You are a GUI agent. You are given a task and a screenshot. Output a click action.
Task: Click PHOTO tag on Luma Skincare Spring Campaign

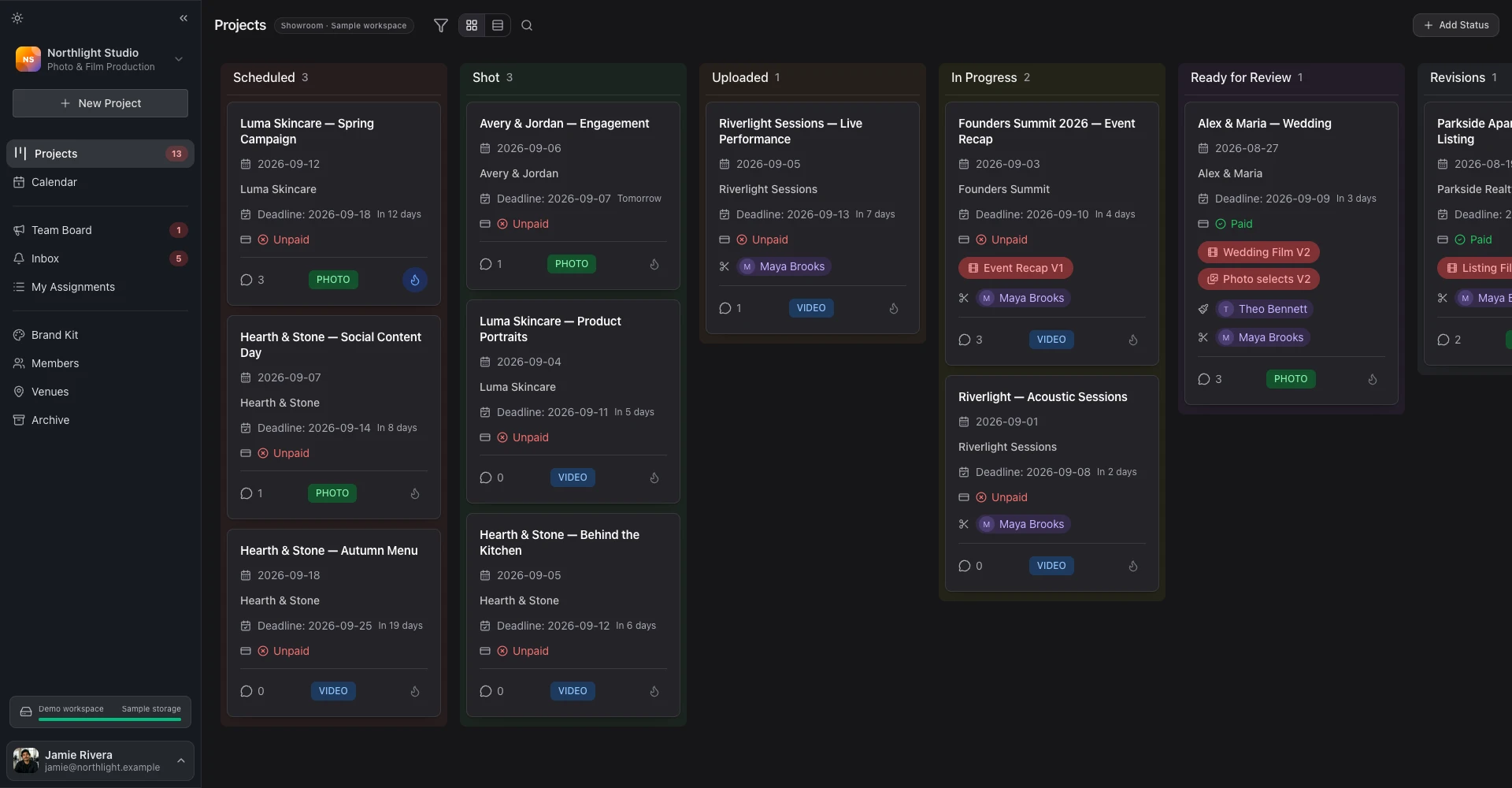point(333,280)
